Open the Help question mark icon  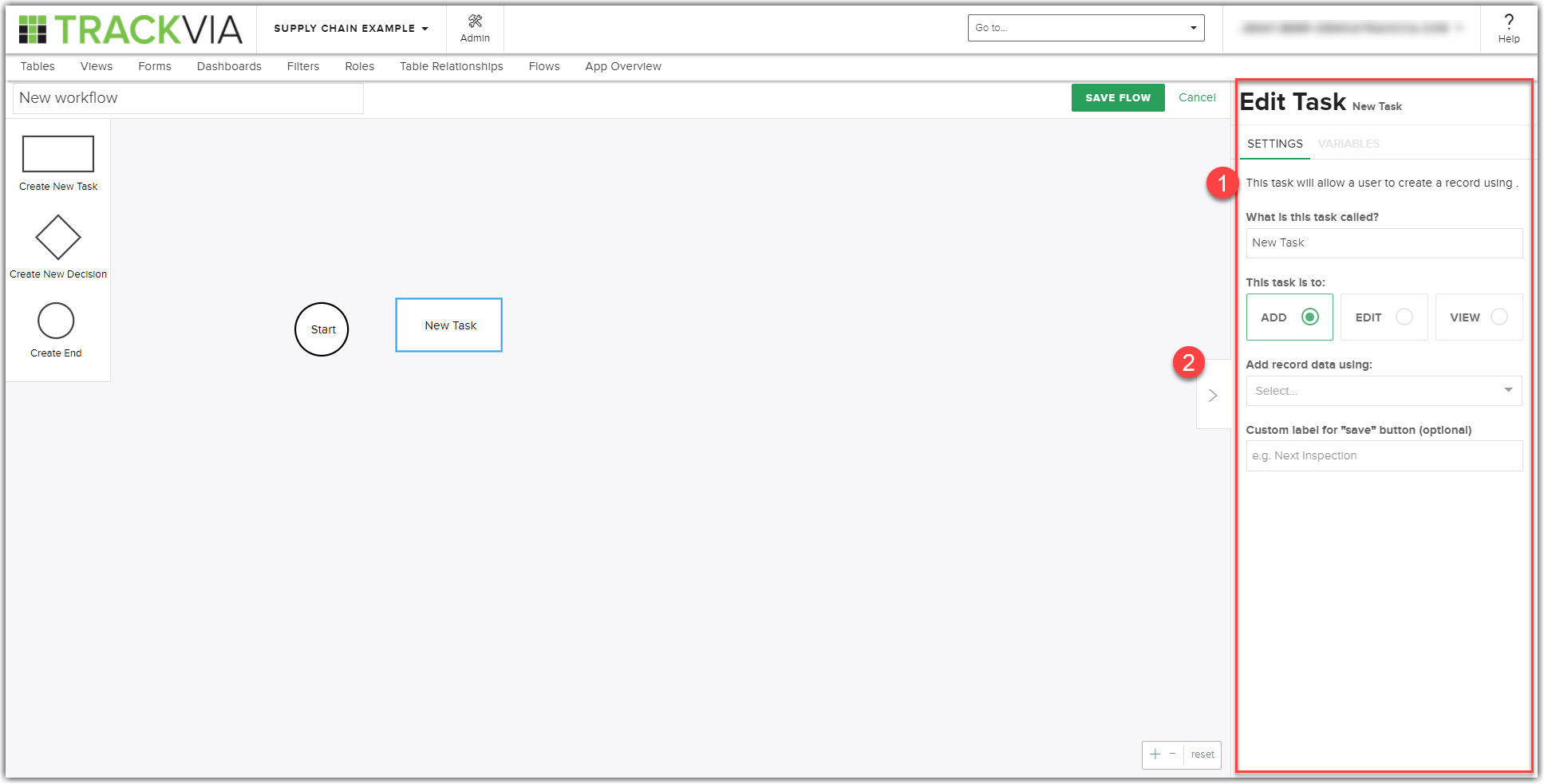pyautogui.click(x=1508, y=22)
